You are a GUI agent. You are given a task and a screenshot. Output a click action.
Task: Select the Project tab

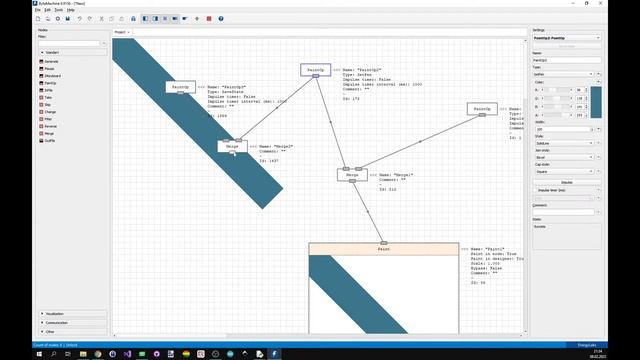point(122,32)
